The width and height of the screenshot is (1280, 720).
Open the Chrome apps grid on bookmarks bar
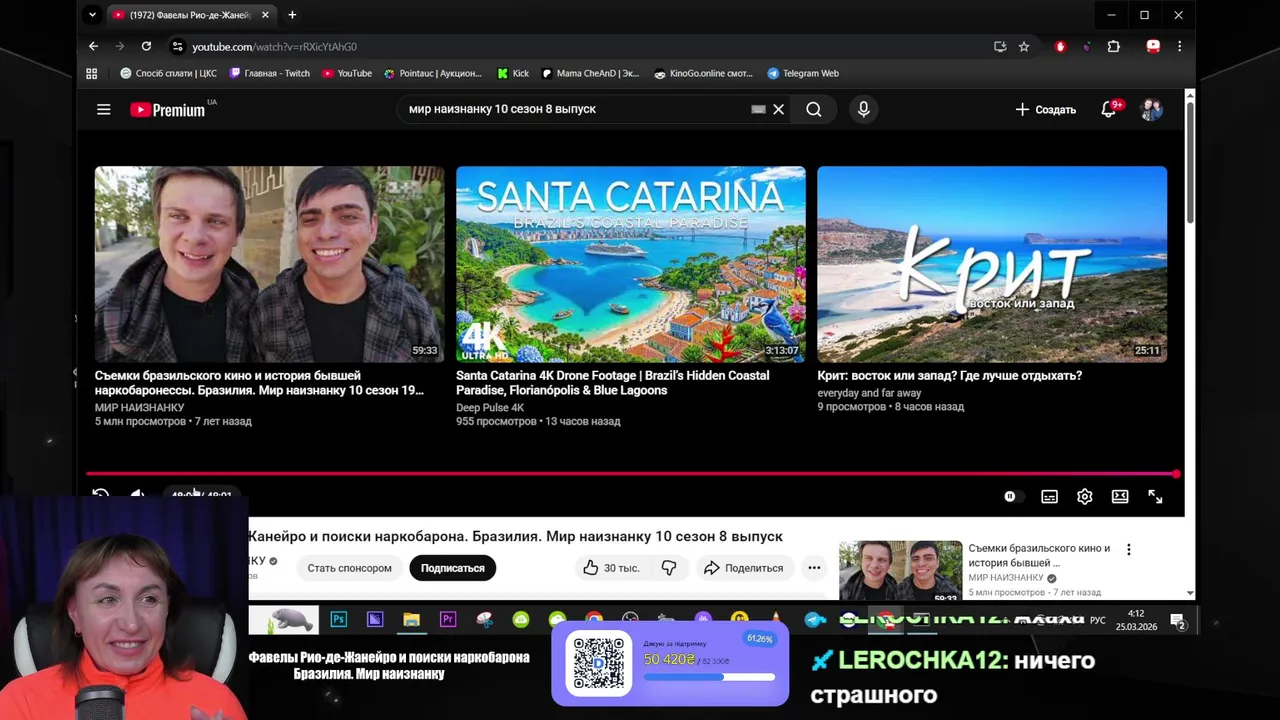[92, 73]
